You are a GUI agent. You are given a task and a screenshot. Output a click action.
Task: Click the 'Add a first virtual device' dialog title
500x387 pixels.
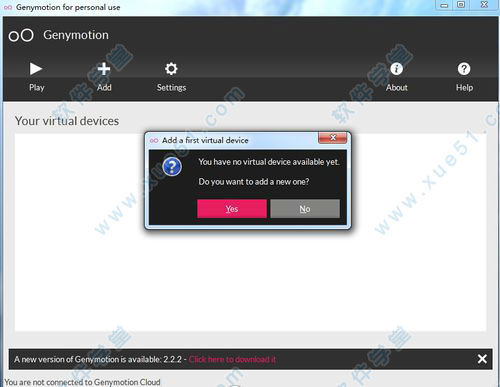tap(205, 140)
